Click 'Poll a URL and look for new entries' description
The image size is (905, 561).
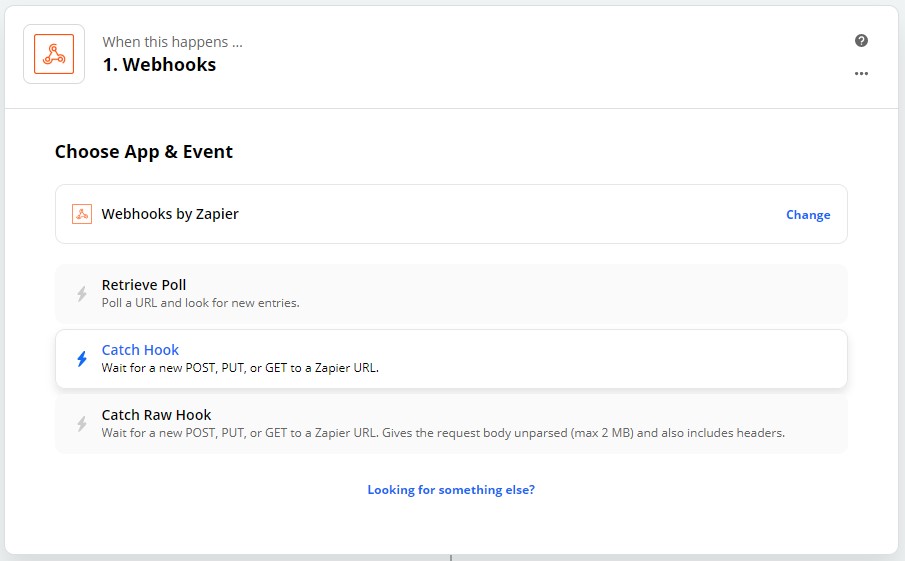pos(200,303)
